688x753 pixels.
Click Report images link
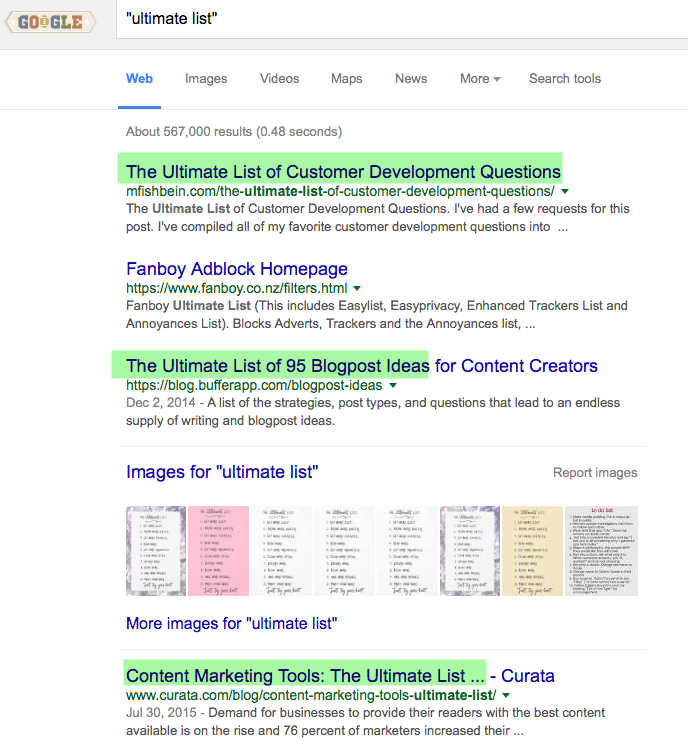(x=594, y=473)
